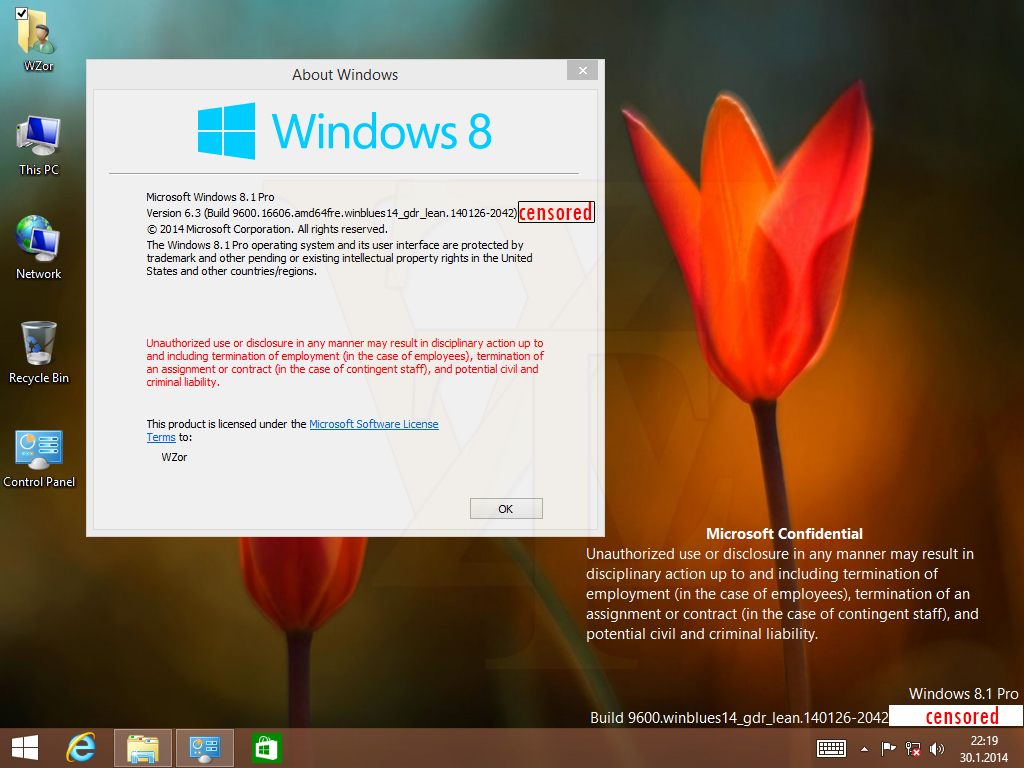This screenshot has height=768, width=1024.
Task: Click licensed user name 'WZor' in dialog
Action: 174,457
